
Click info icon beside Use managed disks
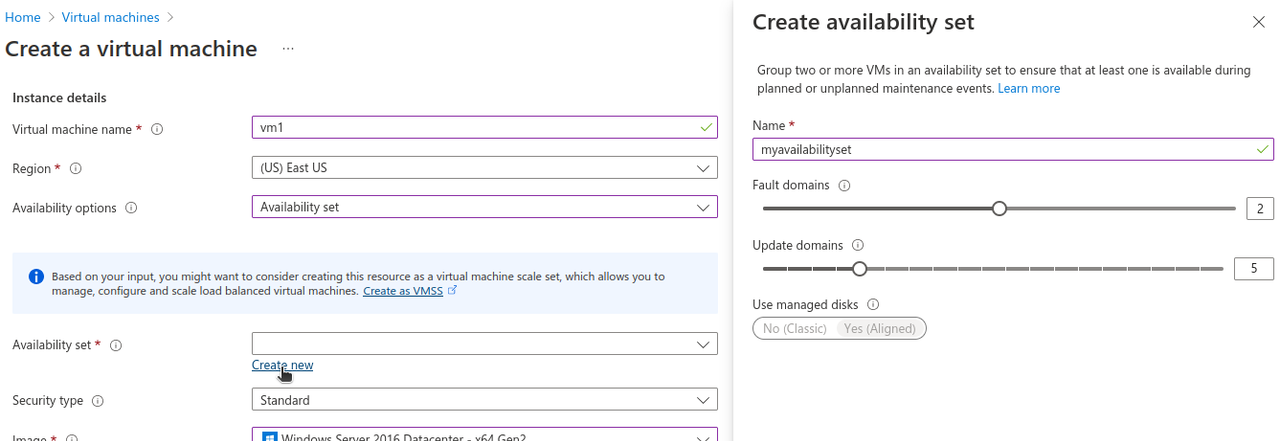873,304
